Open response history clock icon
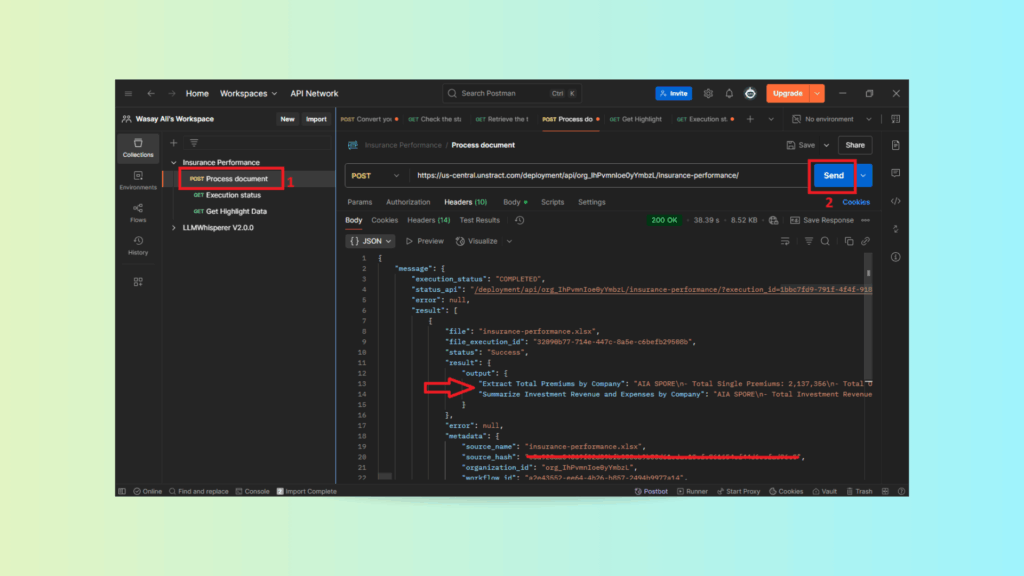1024x576 pixels. (x=519, y=220)
